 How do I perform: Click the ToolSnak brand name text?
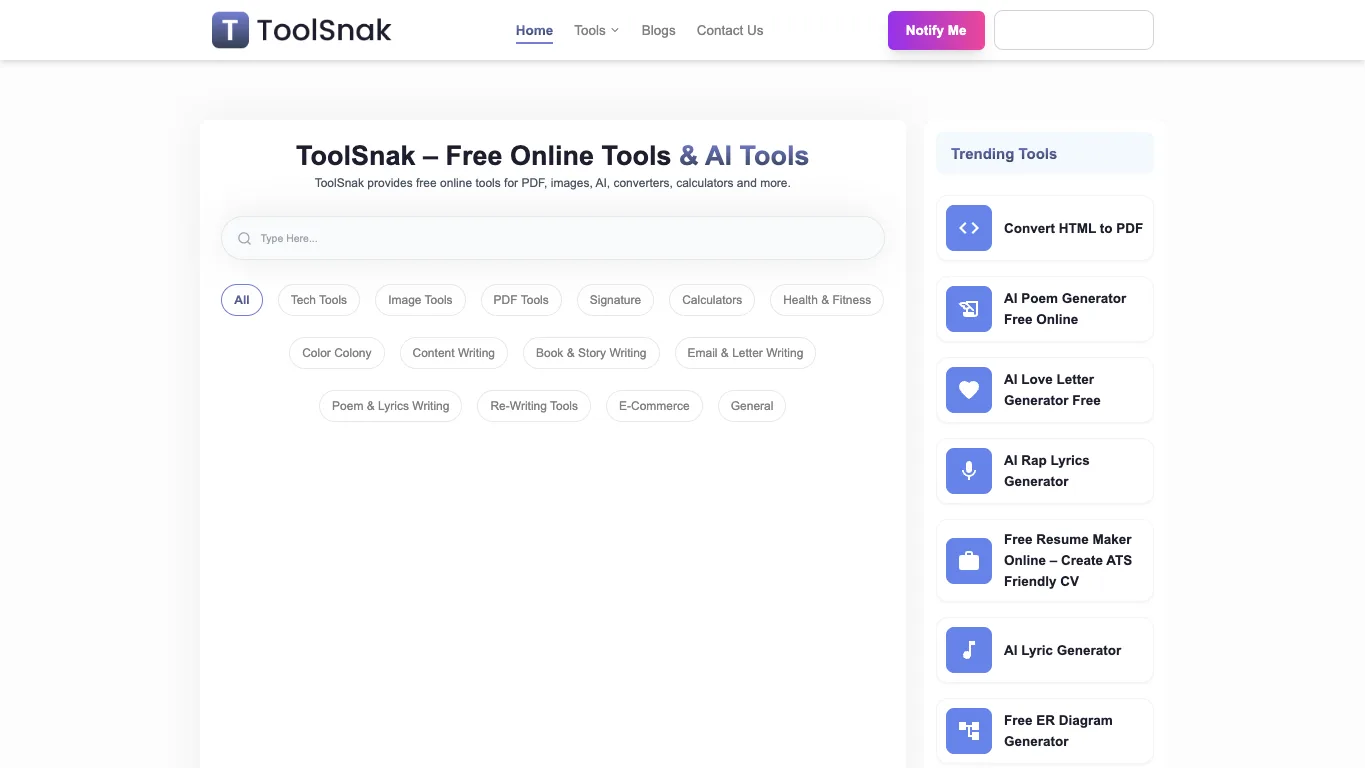[x=324, y=30]
